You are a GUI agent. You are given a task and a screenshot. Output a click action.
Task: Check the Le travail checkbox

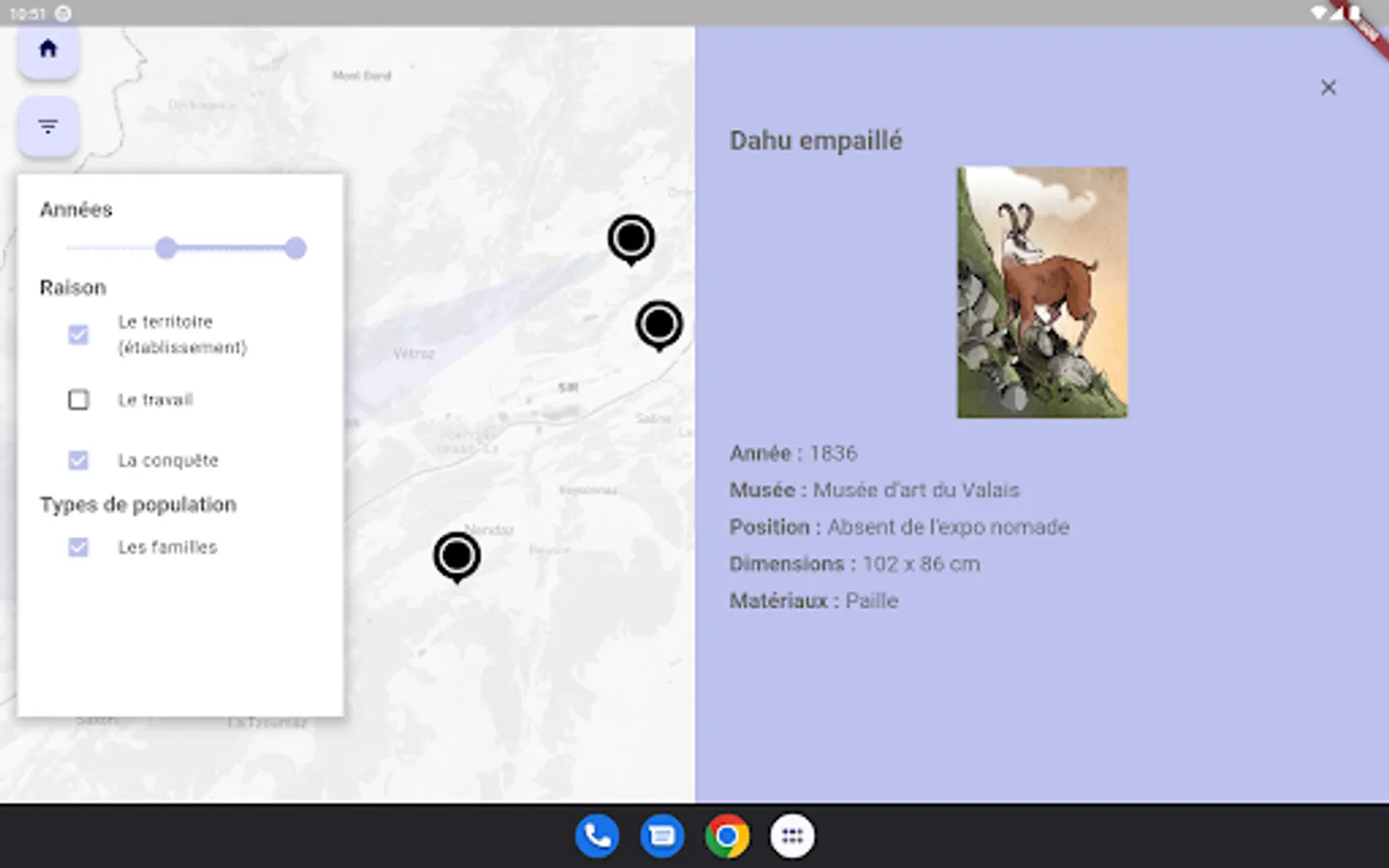pyautogui.click(x=78, y=399)
